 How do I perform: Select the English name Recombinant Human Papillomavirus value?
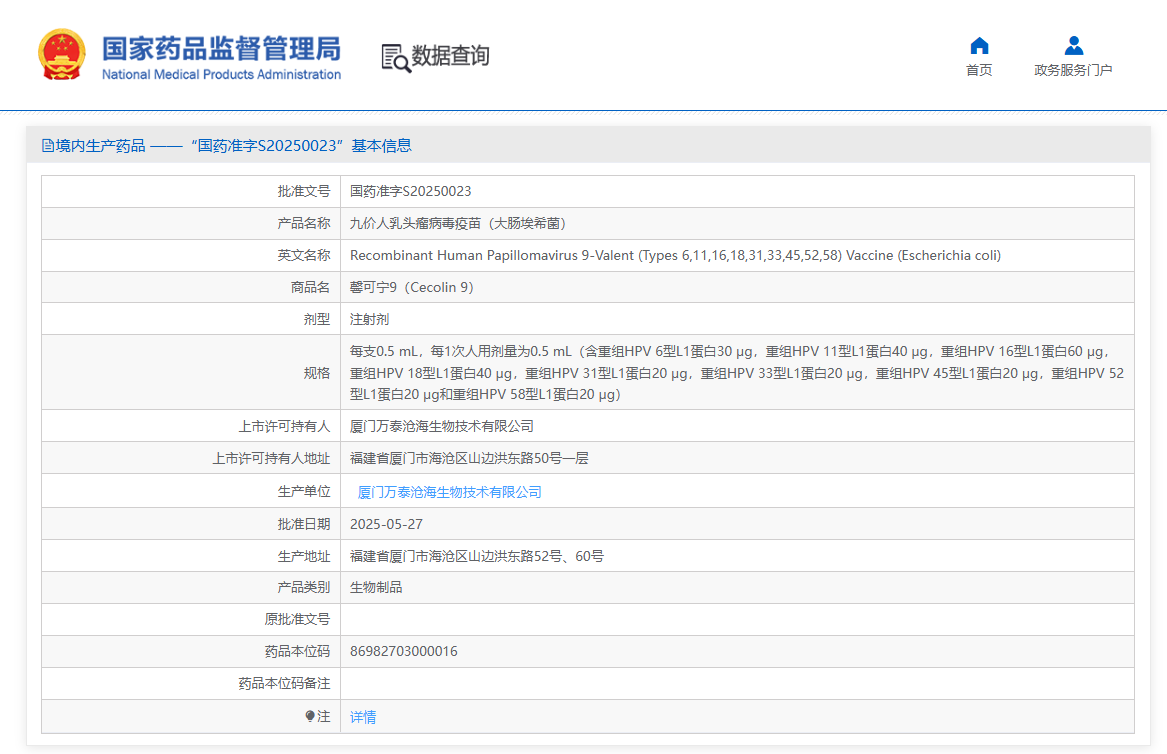675,255
